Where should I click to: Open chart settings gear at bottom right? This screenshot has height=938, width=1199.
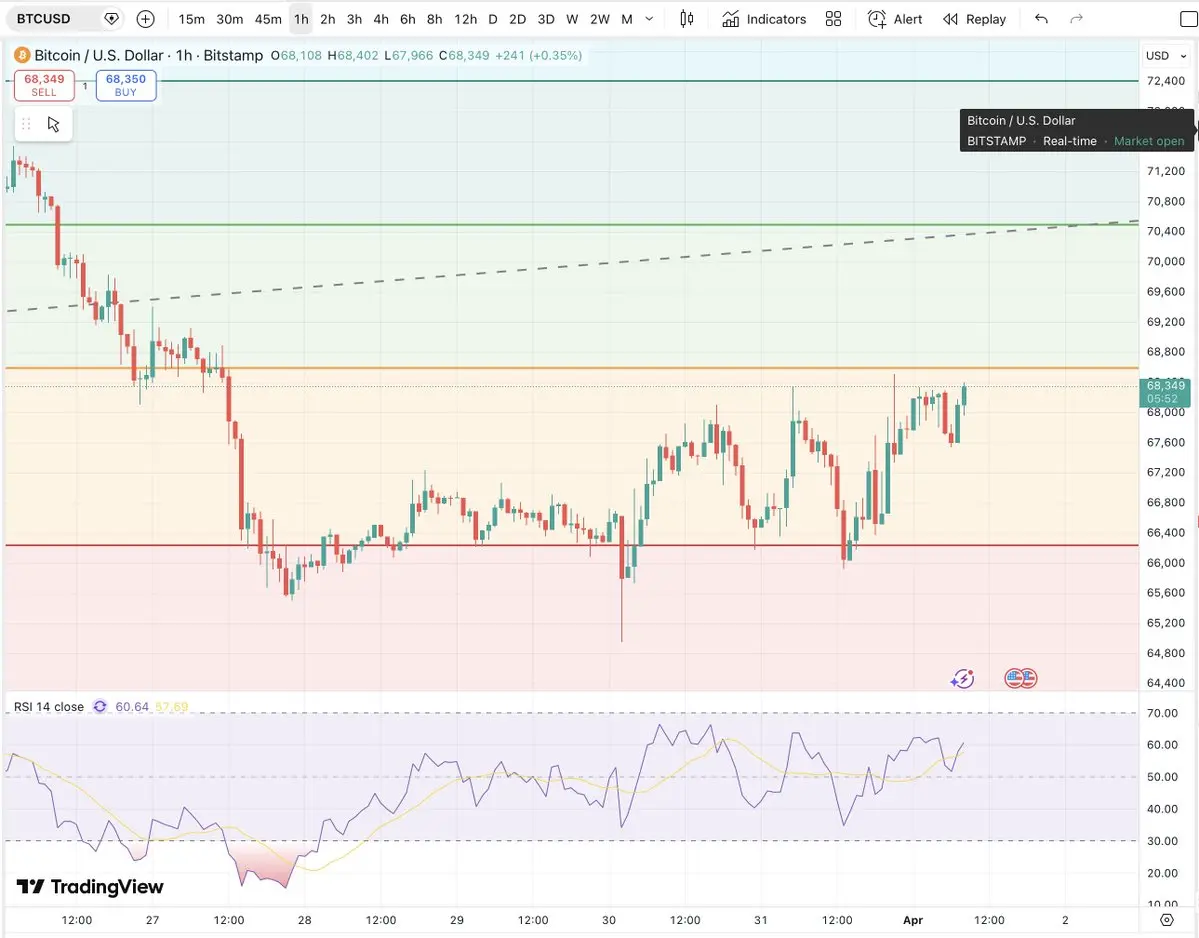click(1167, 920)
